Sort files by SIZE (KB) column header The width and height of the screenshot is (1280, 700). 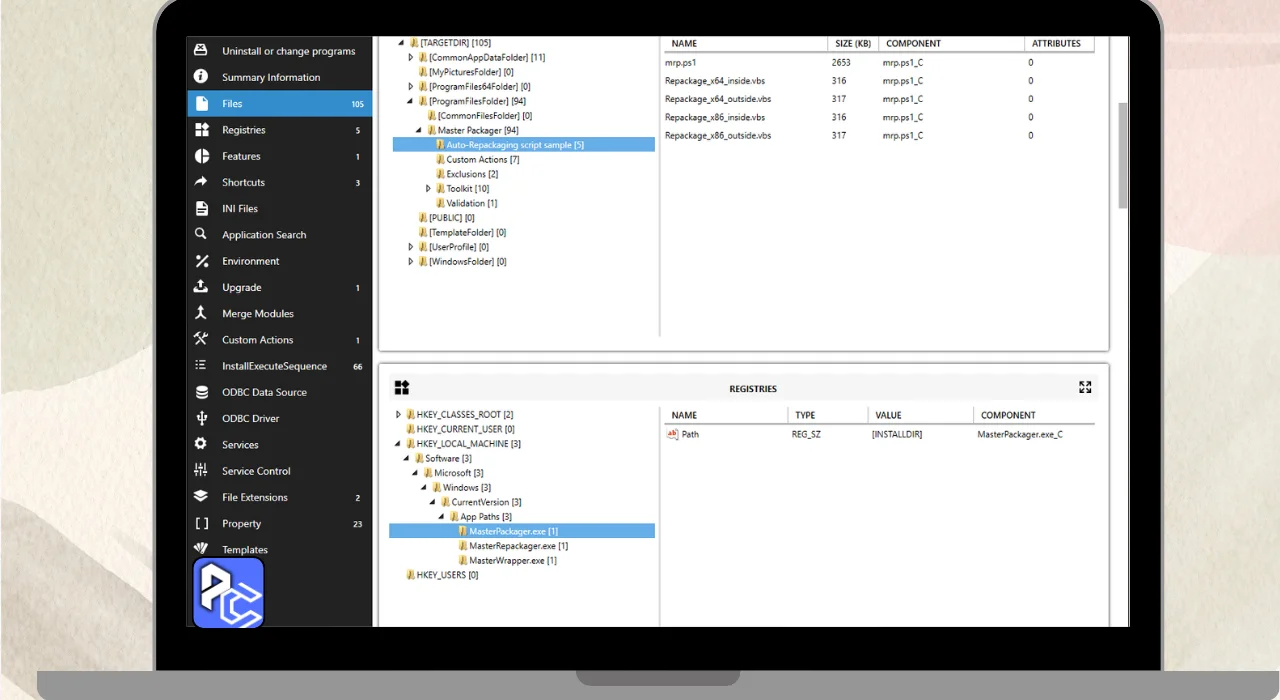[x=853, y=44]
